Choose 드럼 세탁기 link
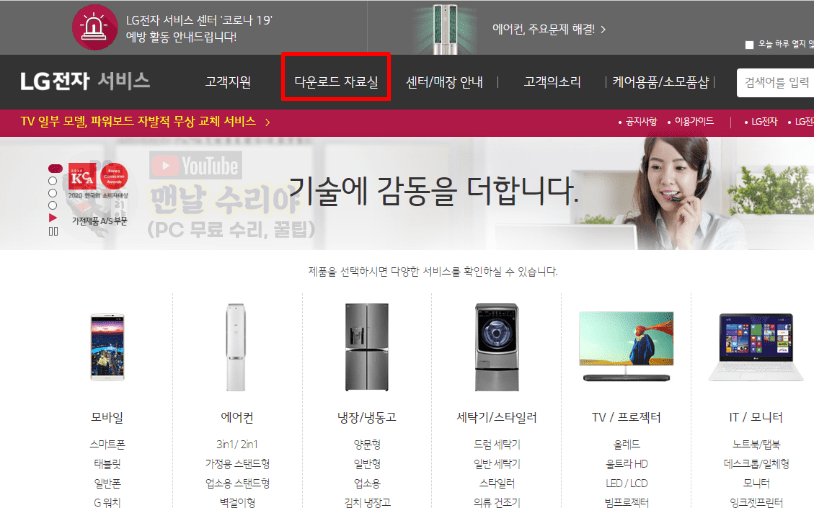The image size is (814, 508). [497, 444]
